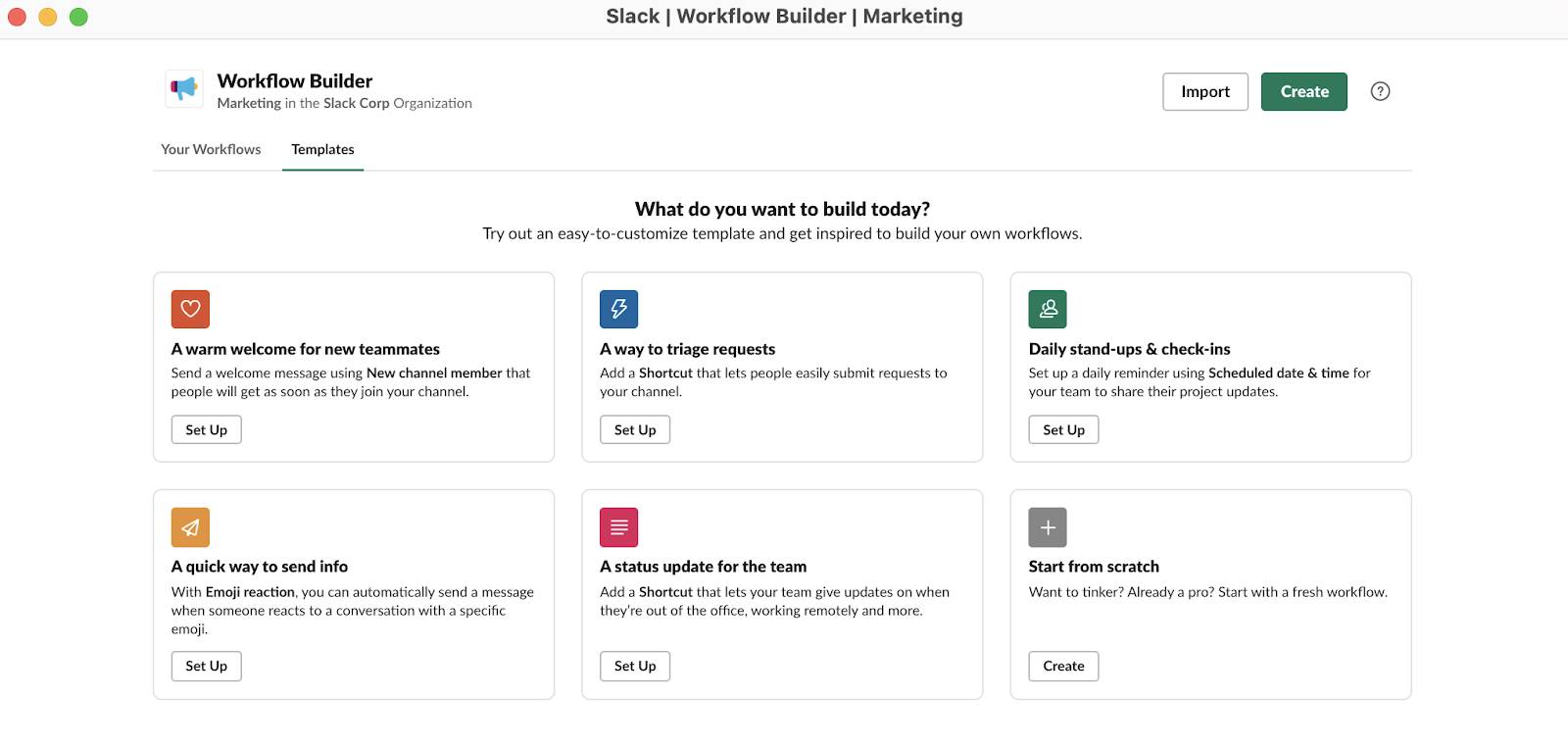The width and height of the screenshot is (1568, 748).
Task: Click the pink status update lines icon
Action: 619,527
